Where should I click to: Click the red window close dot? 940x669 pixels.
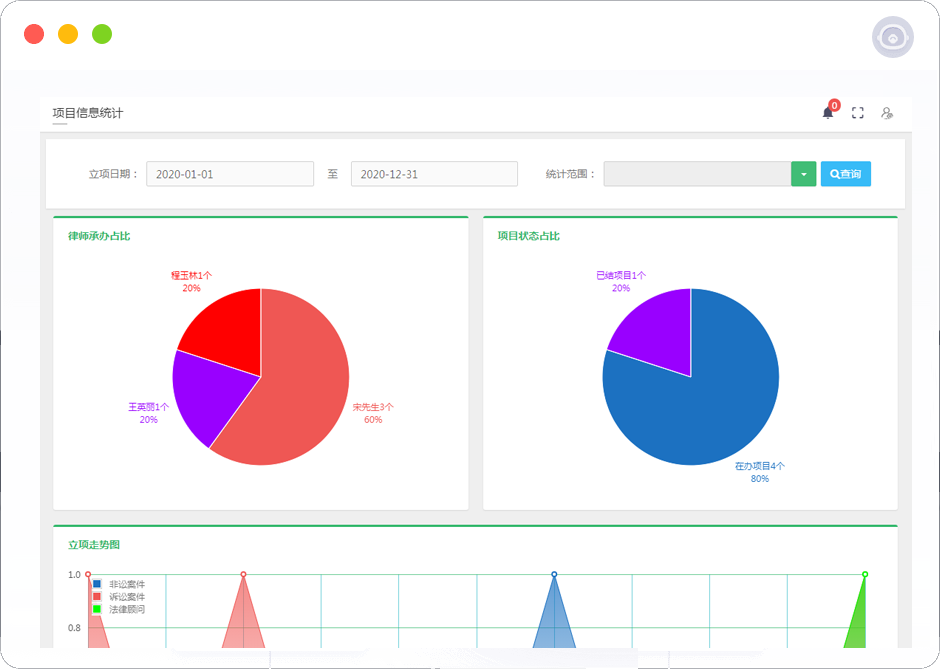pyautogui.click(x=34, y=34)
